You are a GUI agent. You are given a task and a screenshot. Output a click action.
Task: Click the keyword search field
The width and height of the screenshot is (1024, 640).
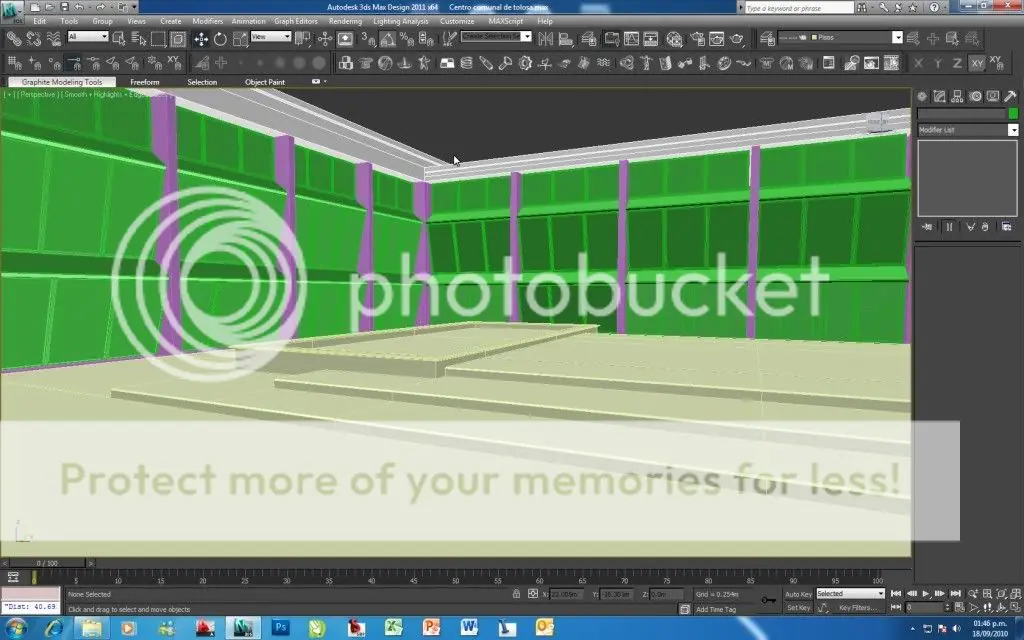tap(799, 8)
